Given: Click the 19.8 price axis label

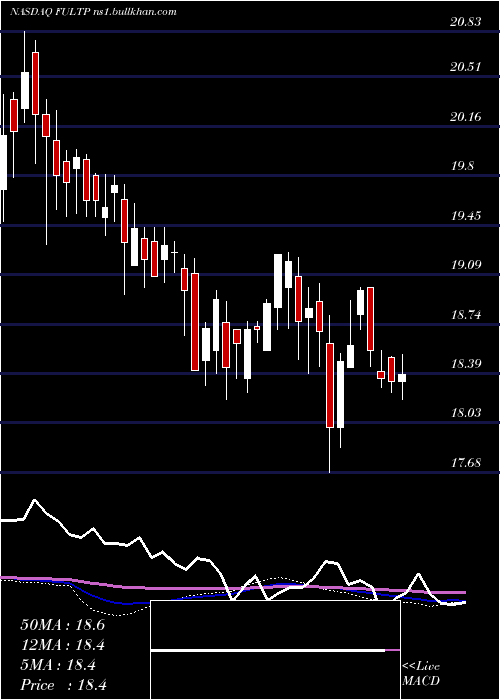Looking at the screenshot, I should 462,166.
